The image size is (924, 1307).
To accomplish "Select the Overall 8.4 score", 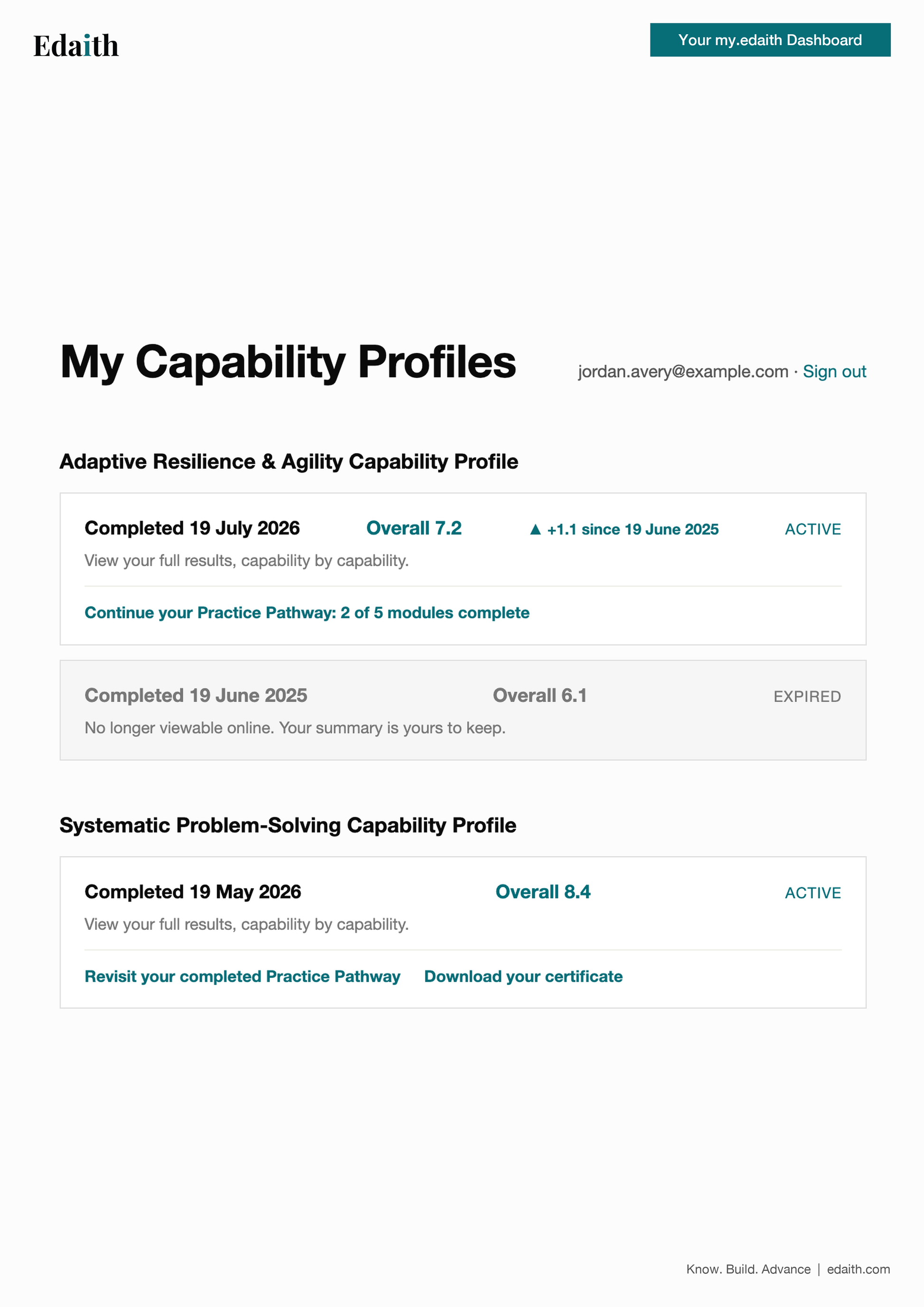I will tap(543, 891).
